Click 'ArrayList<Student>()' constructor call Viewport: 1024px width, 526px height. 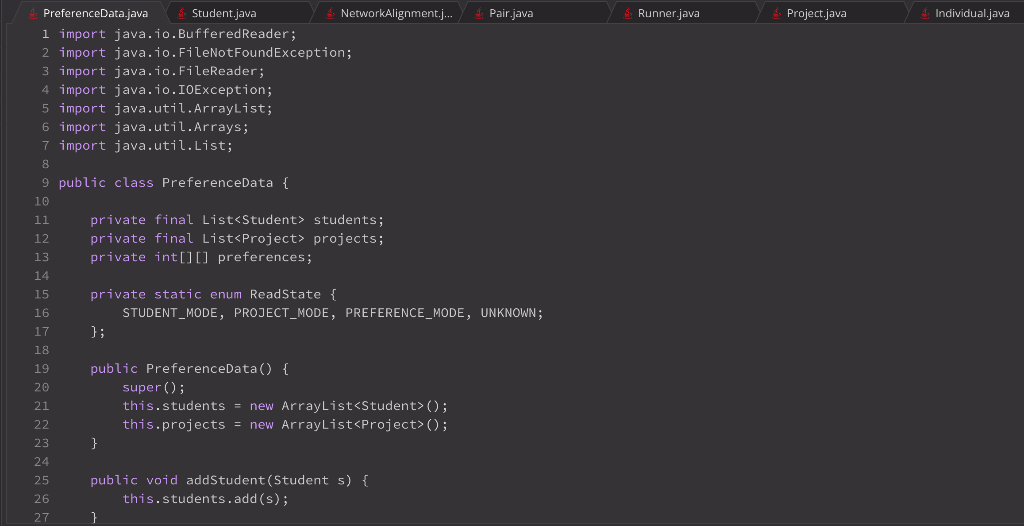click(361, 406)
